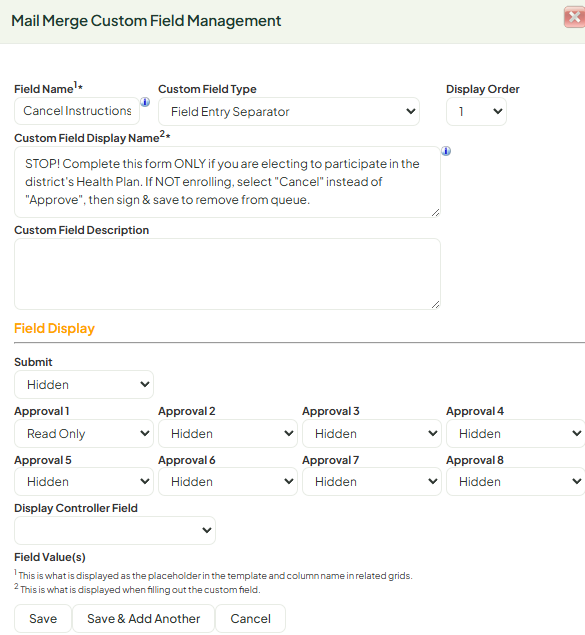
Task: Open the Approval 8 dropdown
Action: click(515, 482)
